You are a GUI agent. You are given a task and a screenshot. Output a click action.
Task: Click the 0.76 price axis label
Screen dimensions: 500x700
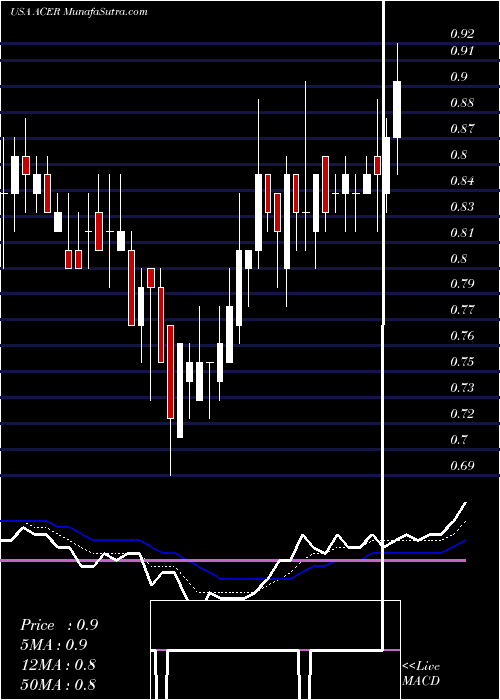pos(462,336)
